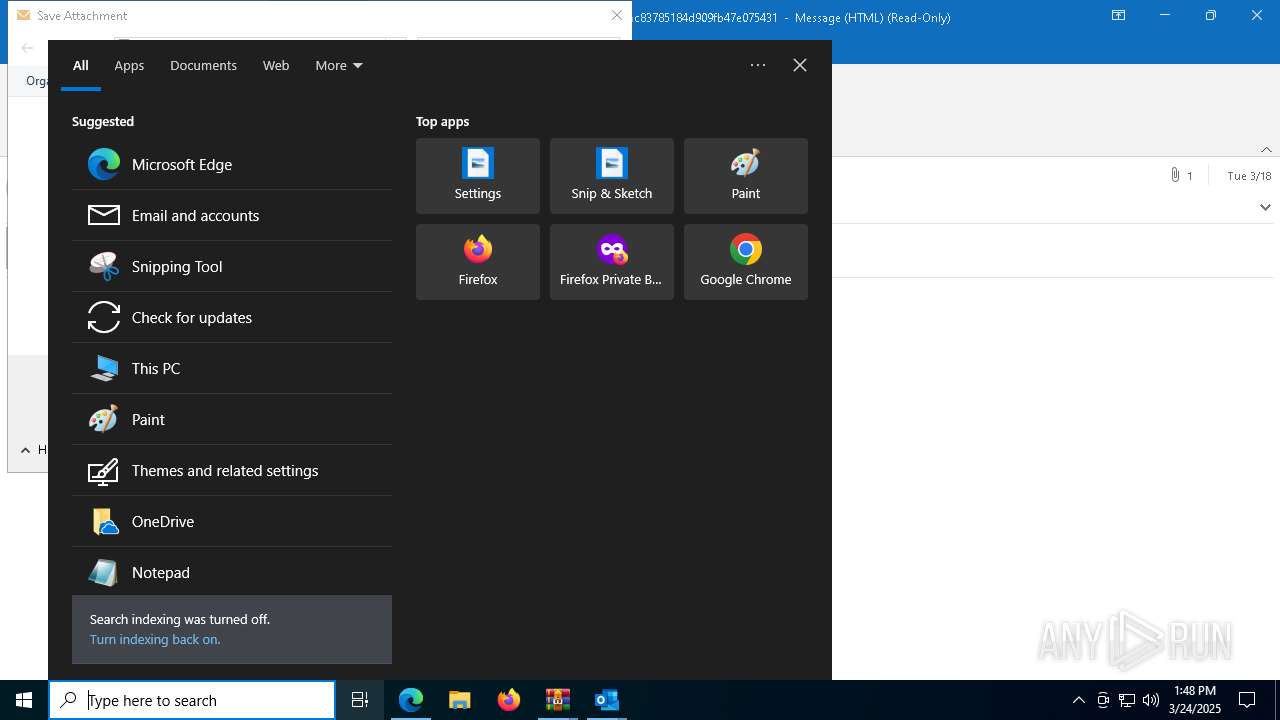Switch to Outlook on the taskbar

607,700
